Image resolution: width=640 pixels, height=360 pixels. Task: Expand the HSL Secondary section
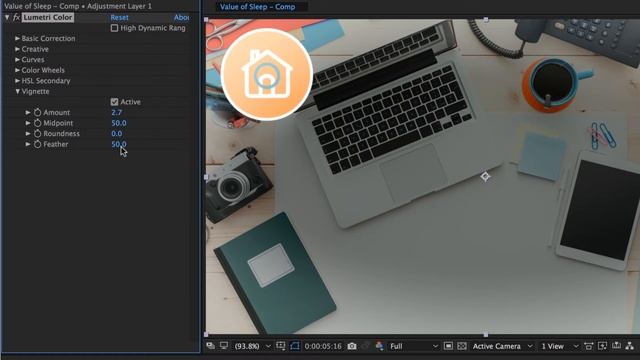coord(17,81)
